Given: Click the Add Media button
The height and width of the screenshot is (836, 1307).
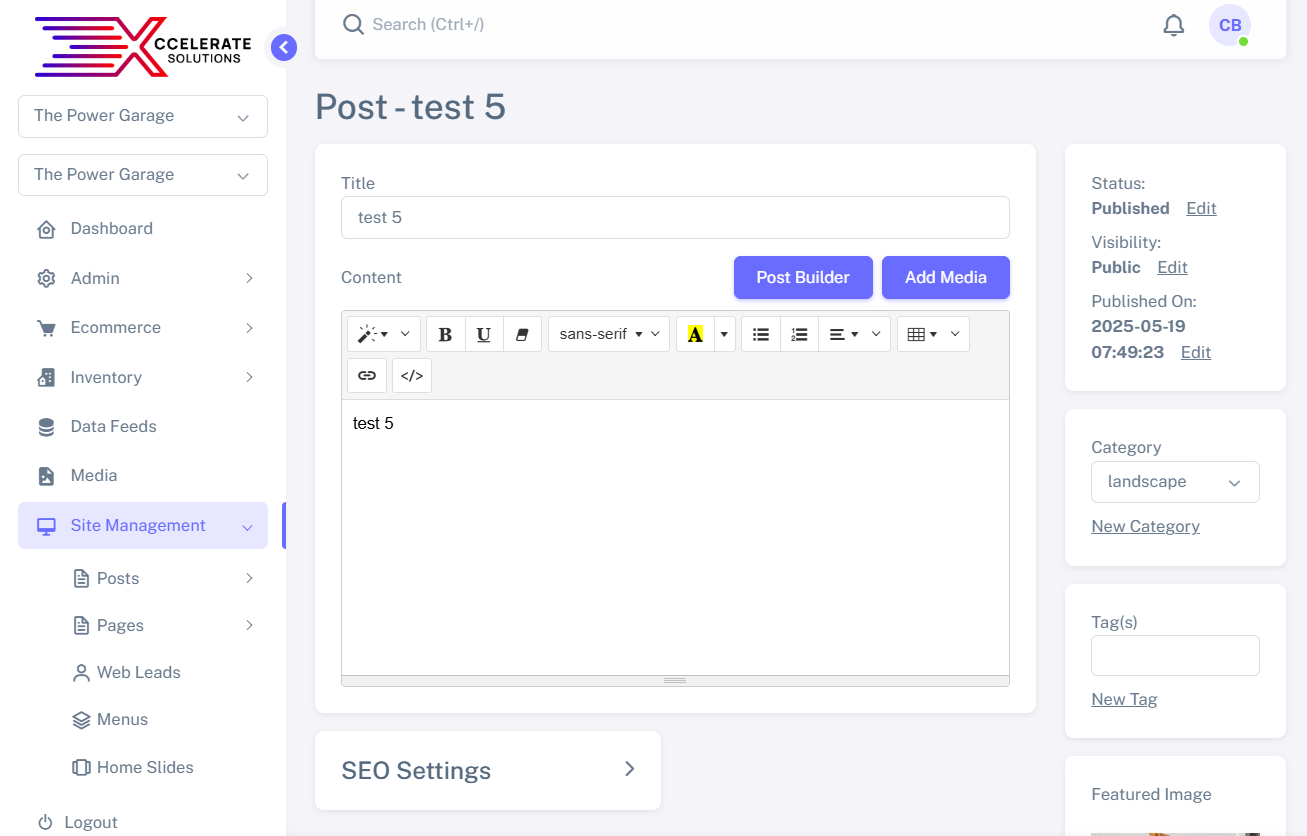Looking at the screenshot, I should 945,278.
